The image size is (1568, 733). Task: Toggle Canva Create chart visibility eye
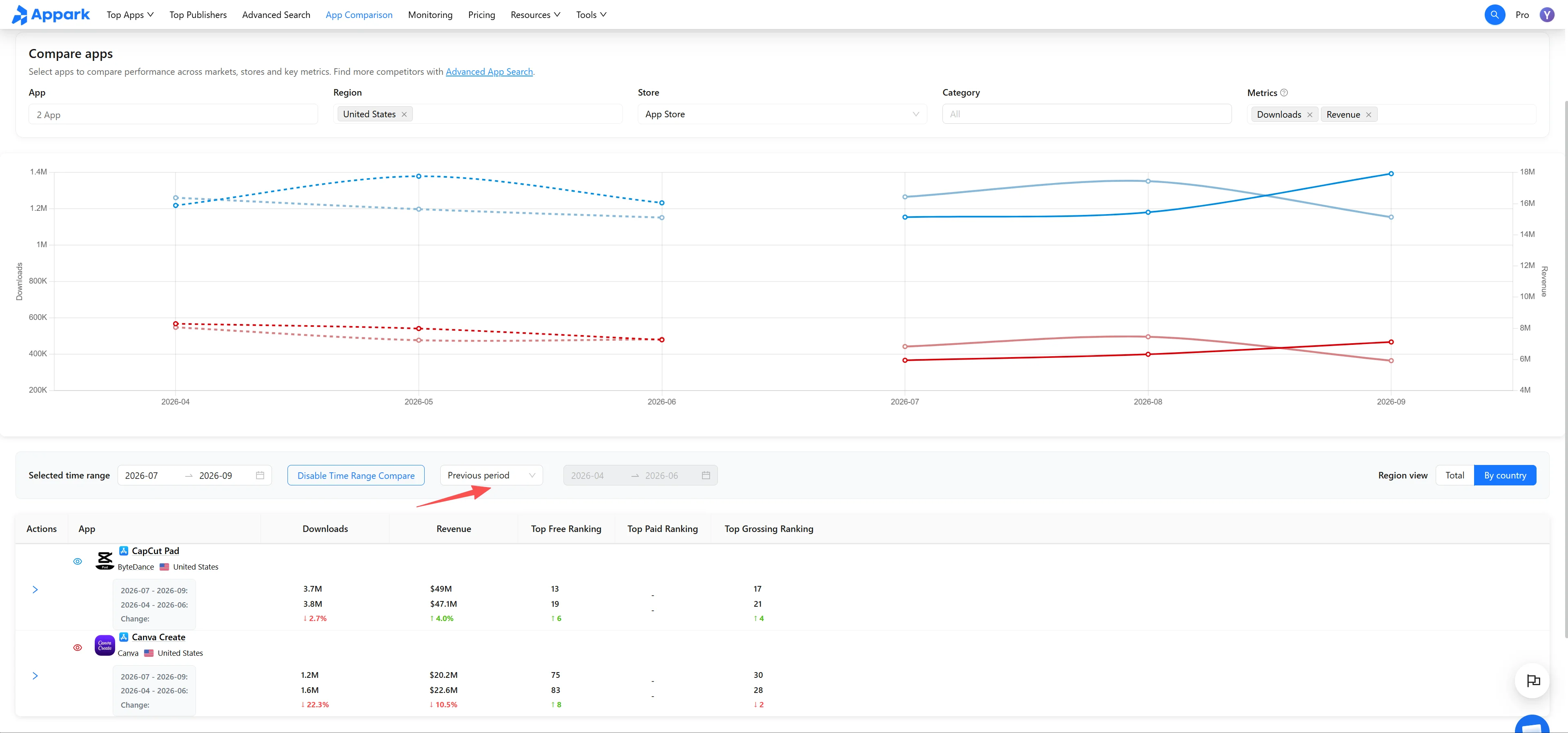click(77, 648)
